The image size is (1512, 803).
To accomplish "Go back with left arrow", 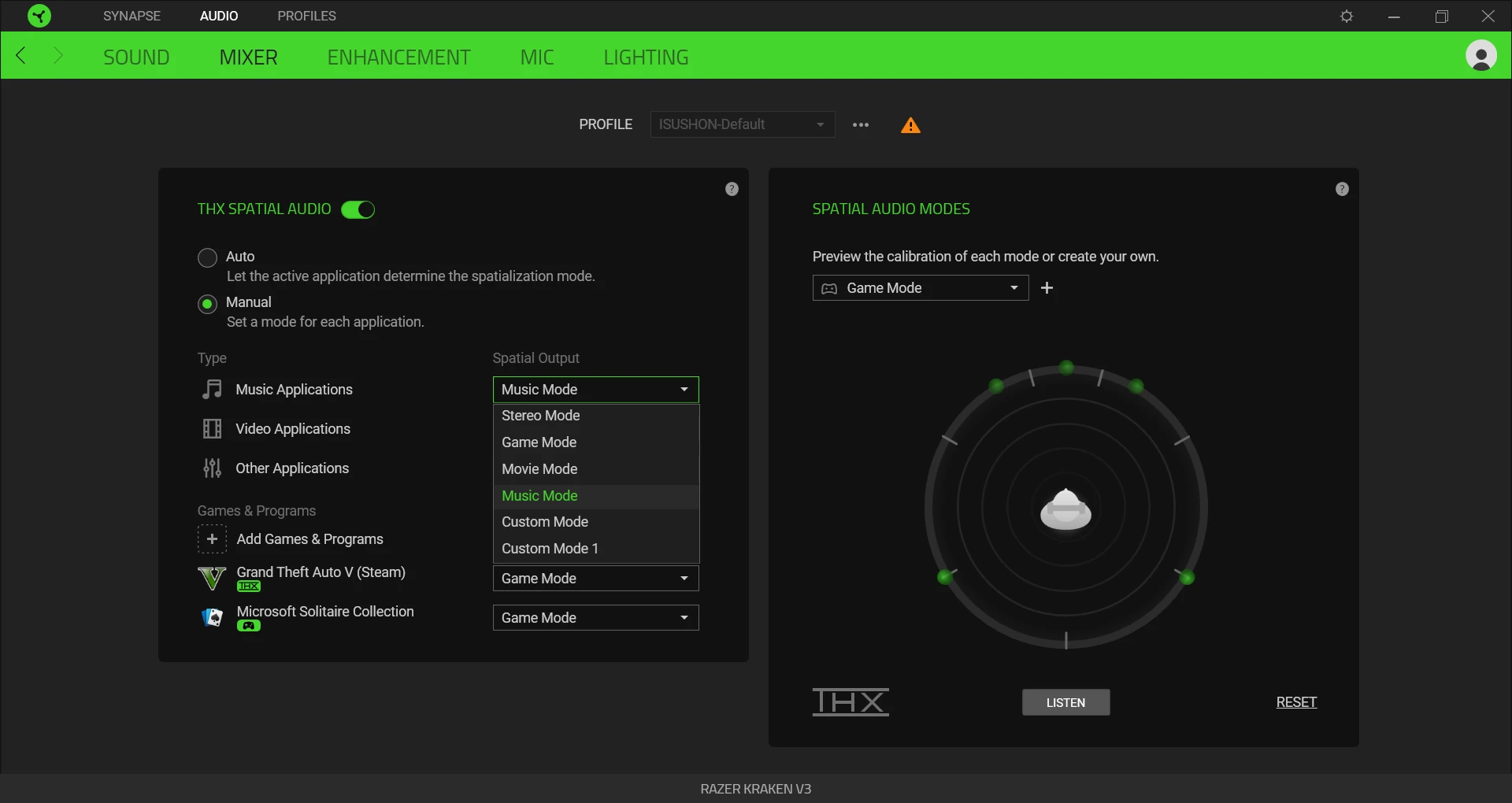I will (x=21, y=55).
